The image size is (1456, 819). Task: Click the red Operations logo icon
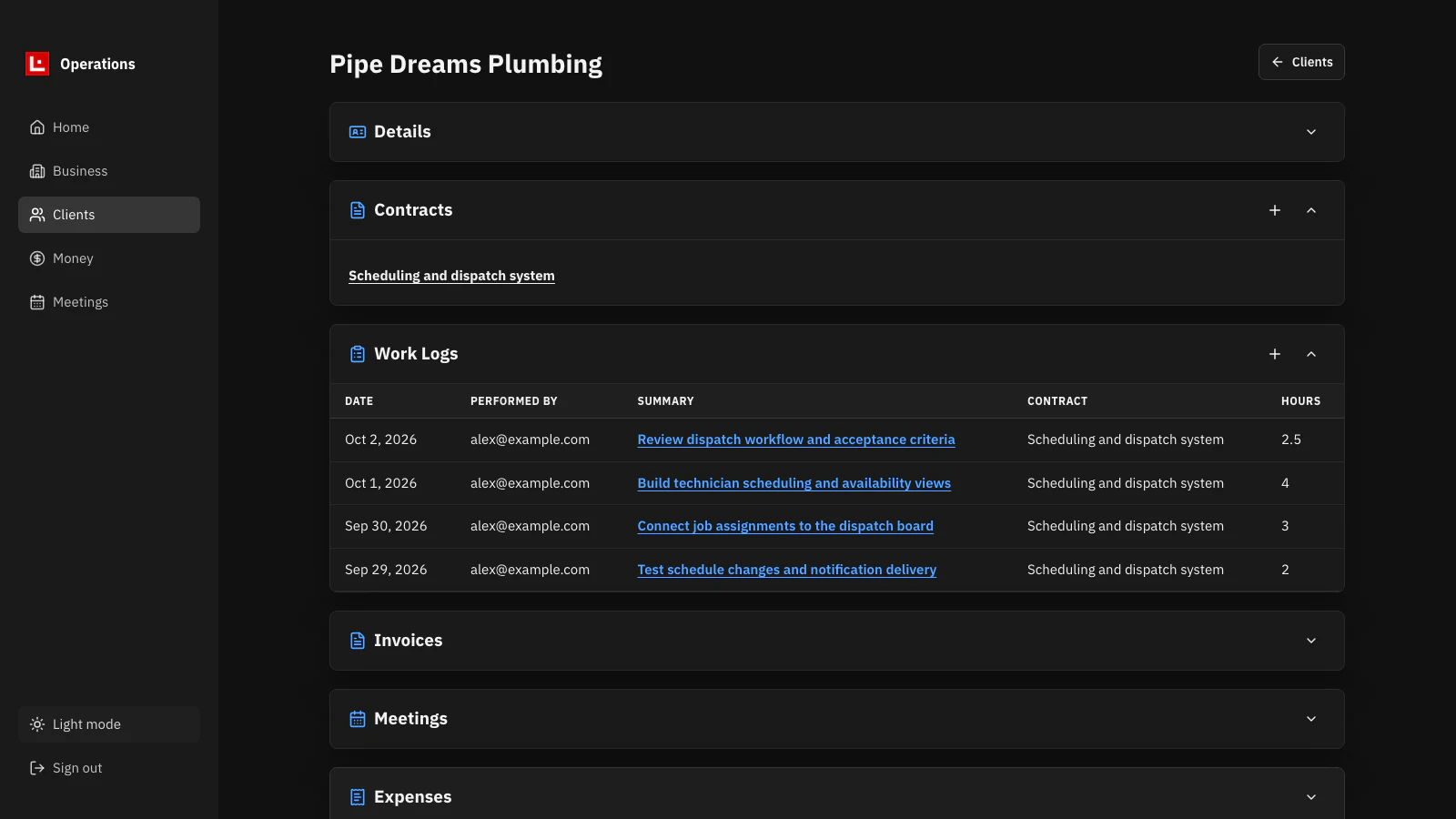click(x=37, y=64)
